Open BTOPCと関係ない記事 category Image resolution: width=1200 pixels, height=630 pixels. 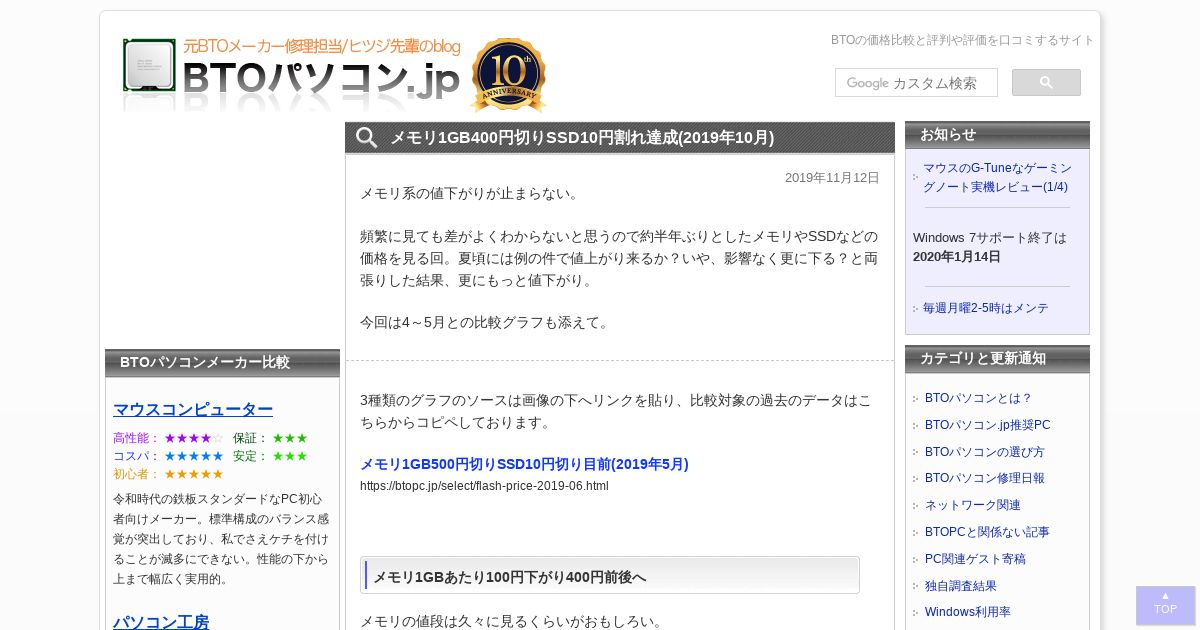point(987,532)
